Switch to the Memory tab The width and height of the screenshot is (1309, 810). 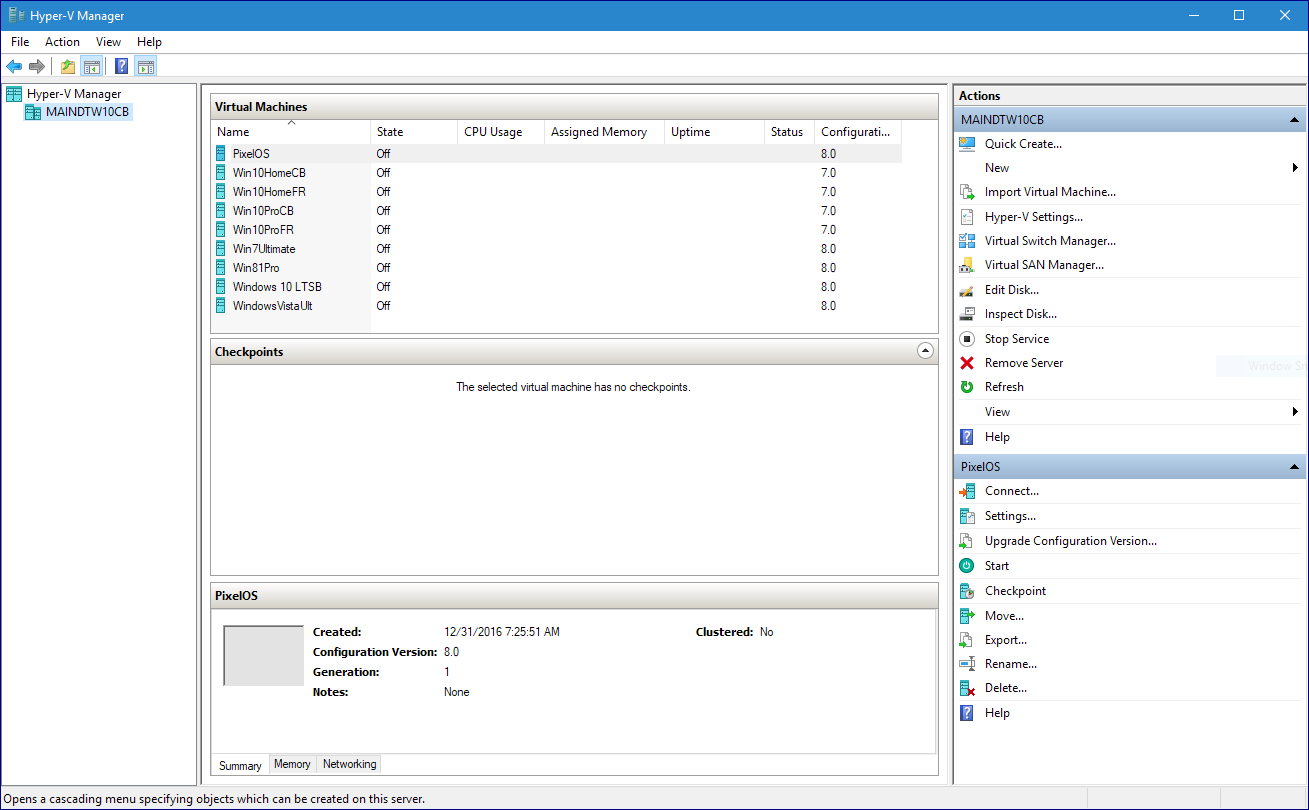[x=292, y=764]
